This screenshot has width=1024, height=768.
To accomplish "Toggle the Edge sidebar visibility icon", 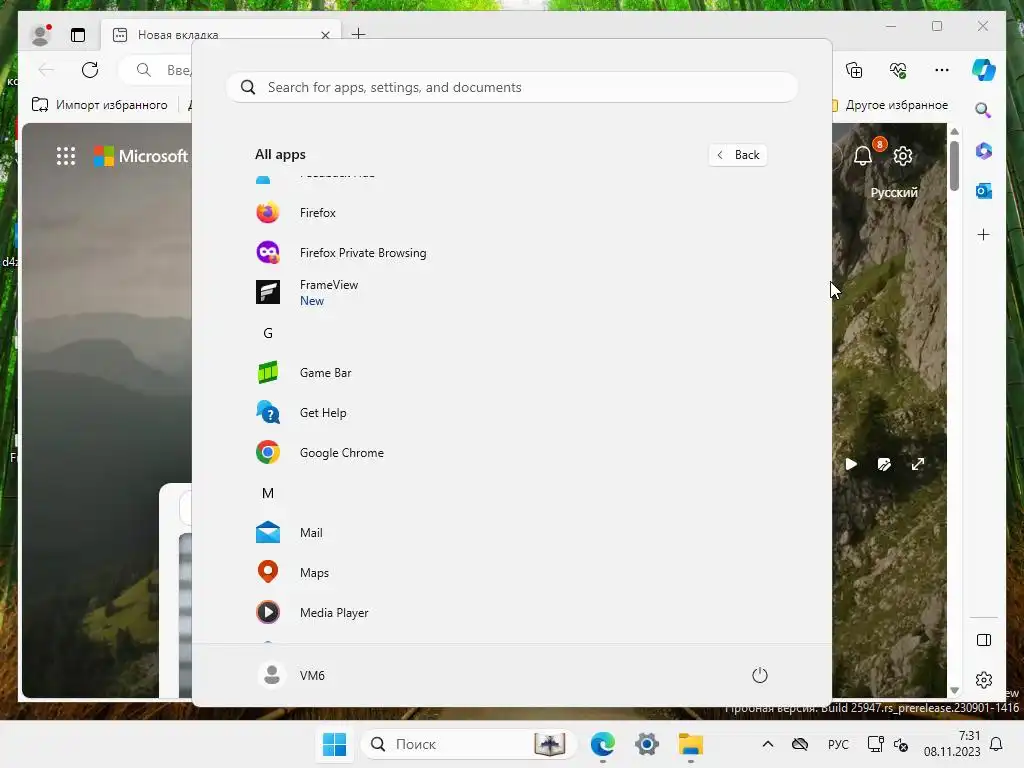I will point(984,640).
